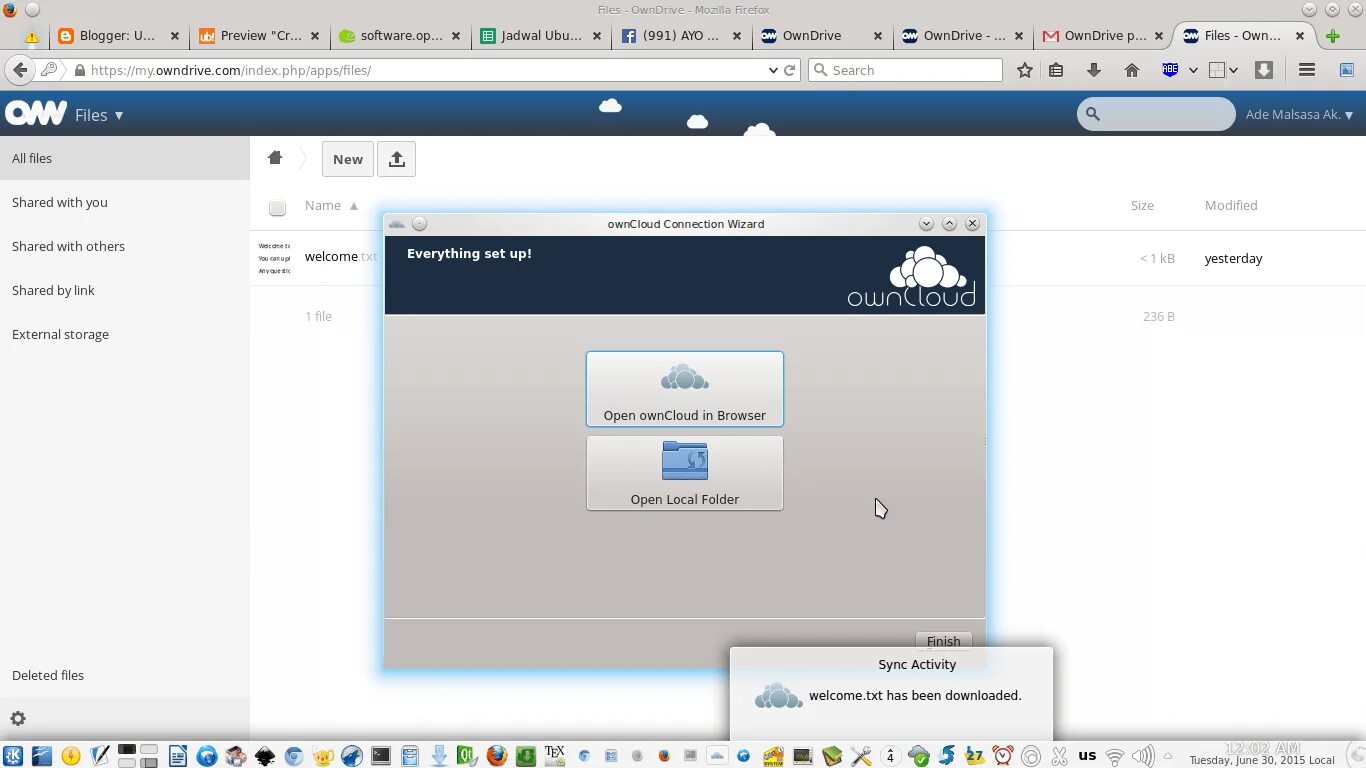The width and height of the screenshot is (1366, 768).
Task: Open the alarm clock tray icon
Action: coord(1003,756)
